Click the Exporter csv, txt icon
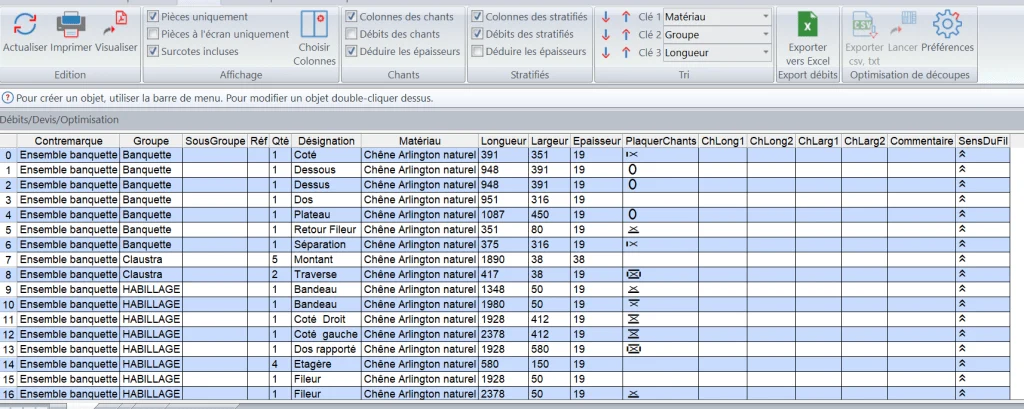This screenshot has width=1024, height=409. pos(864,39)
